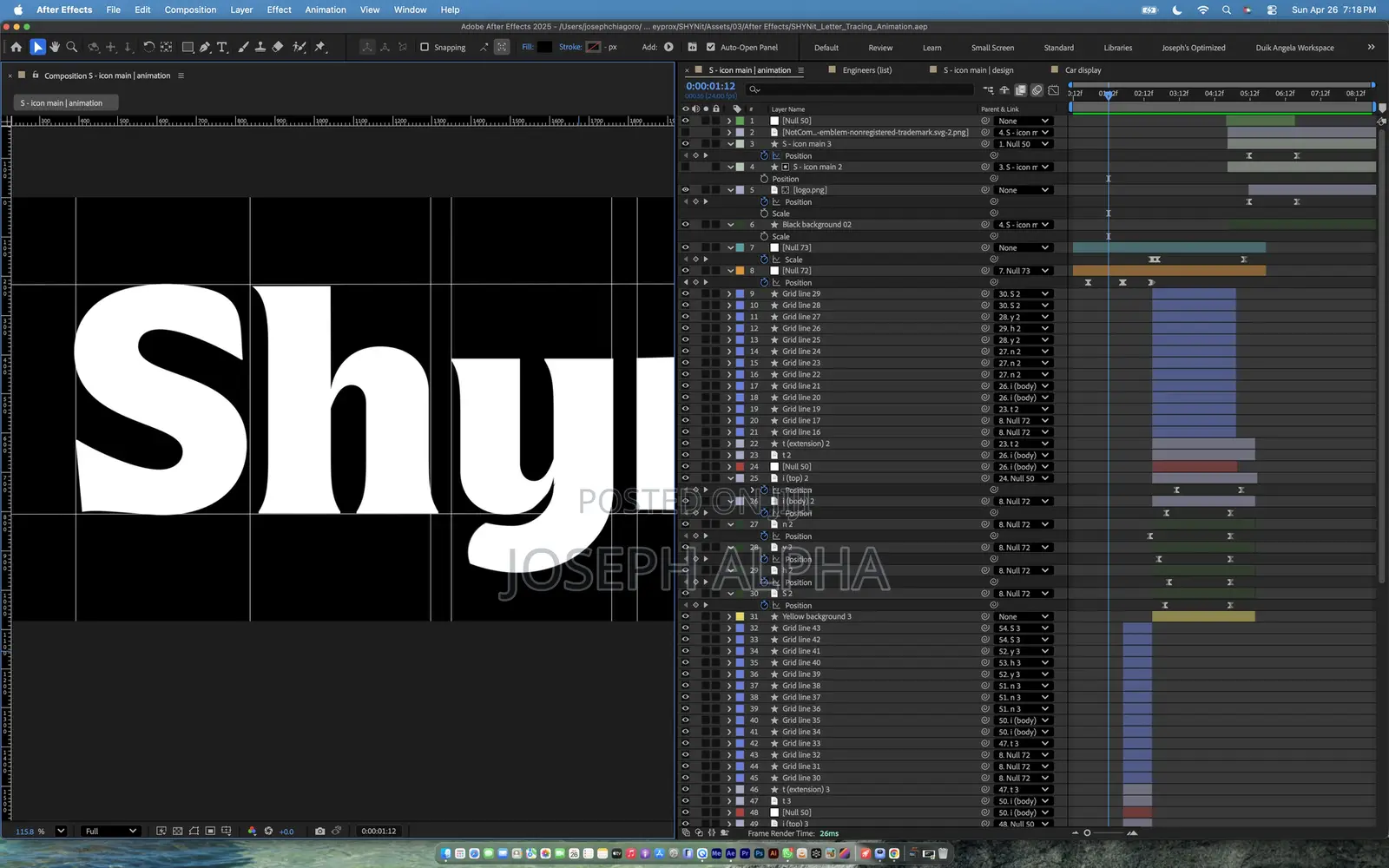Viewport: 1389px width, 868px height.
Task: Open the Layer menu
Action: click(241, 10)
